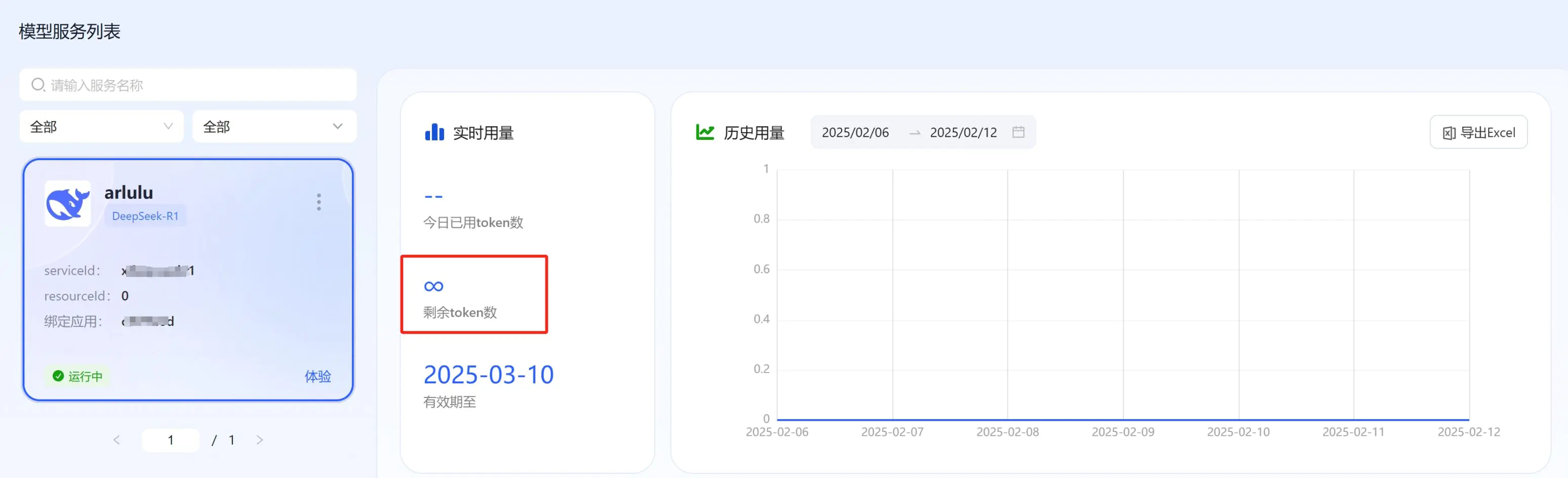Expand the second 全部 filter dropdown
The width and height of the screenshot is (1568, 478).
click(x=274, y=127)
